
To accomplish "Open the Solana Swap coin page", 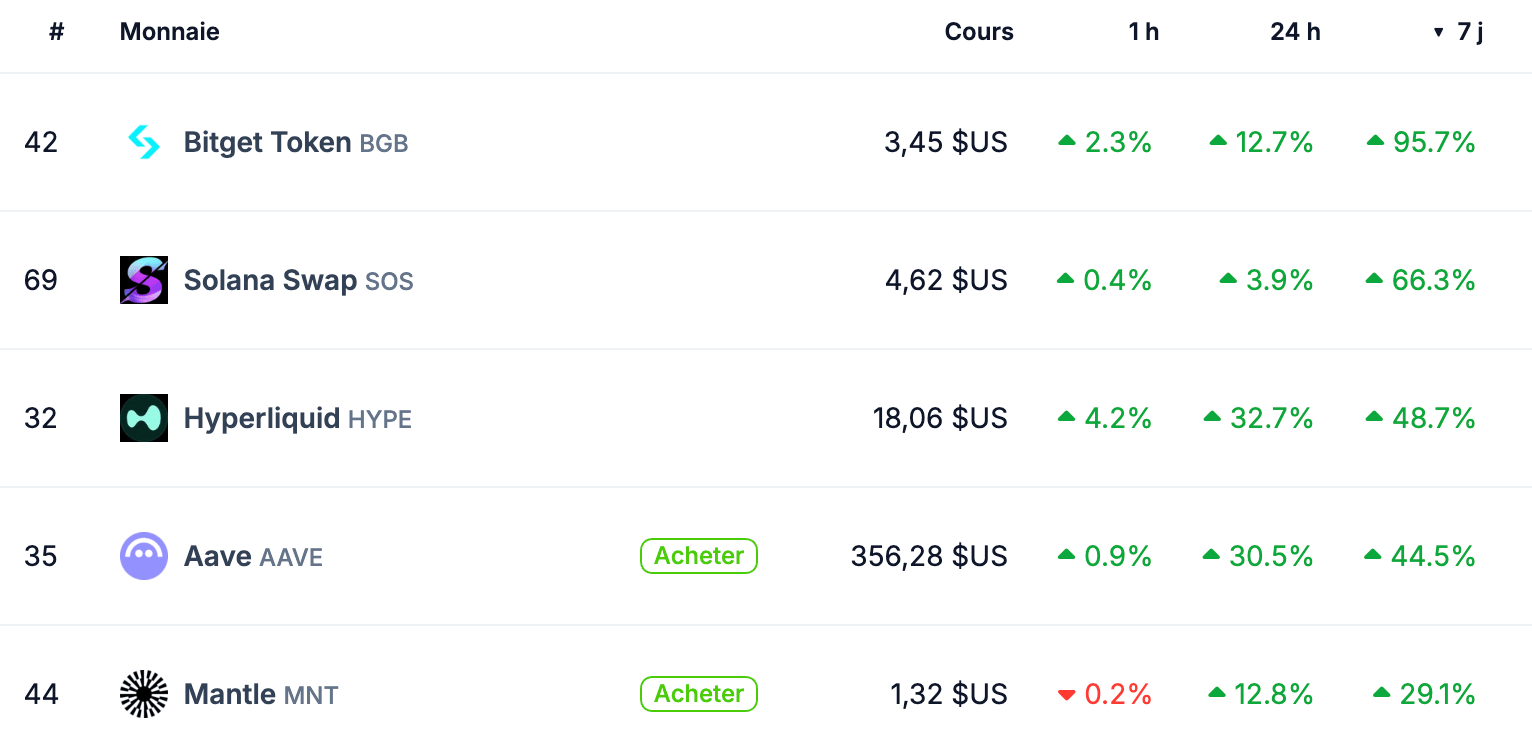I will 270,280.
